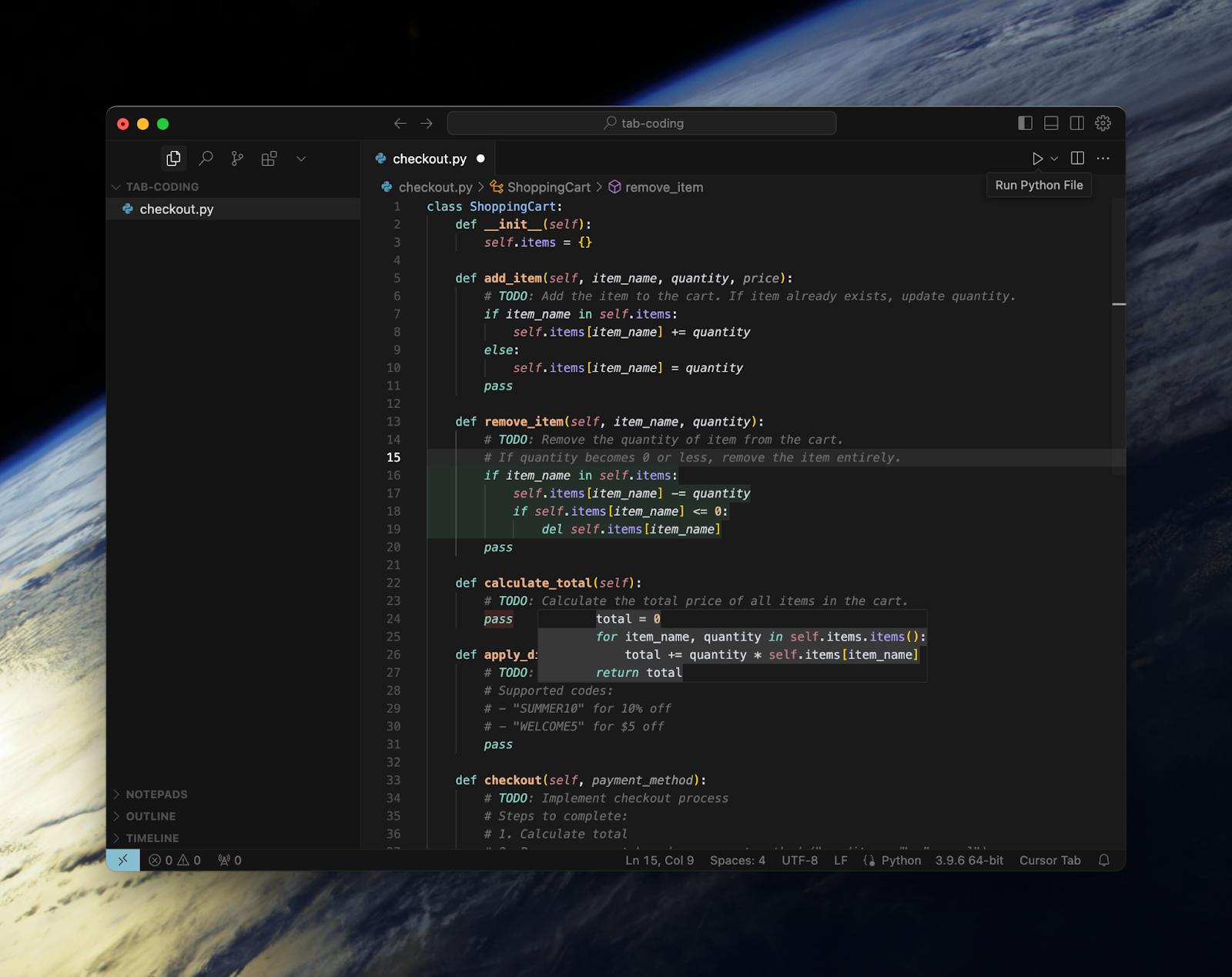The width and height of the screenshot is (1232, 977).
Task: Click the class icon beside ShoppingCart breadcrumb
Action: pyautogui.click(x=497, y=187)
